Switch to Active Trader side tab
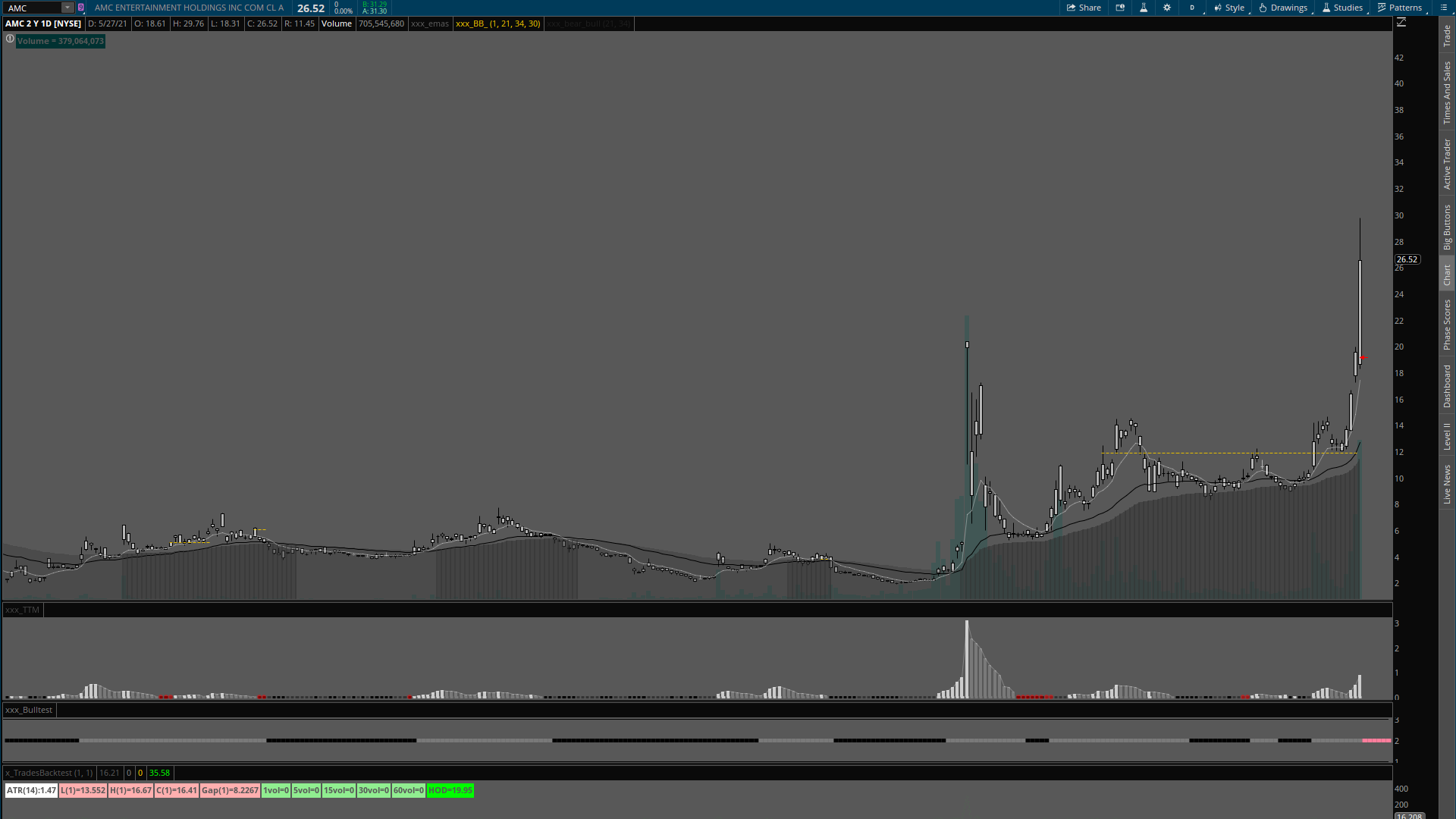 click(x=1447, y=163)
